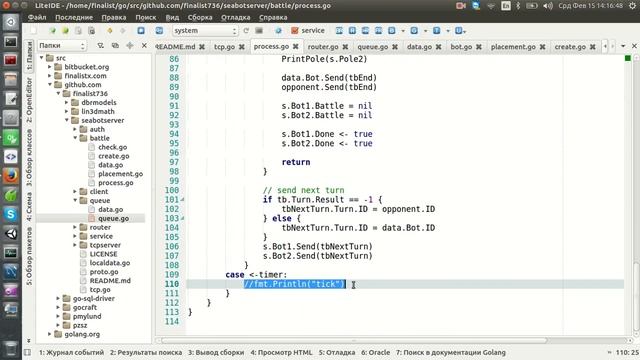The height and width of the screenshot is (360, 640).
Task: Toggle the '3: Обзор классов' side panel
Action: (x=29, y=158)
